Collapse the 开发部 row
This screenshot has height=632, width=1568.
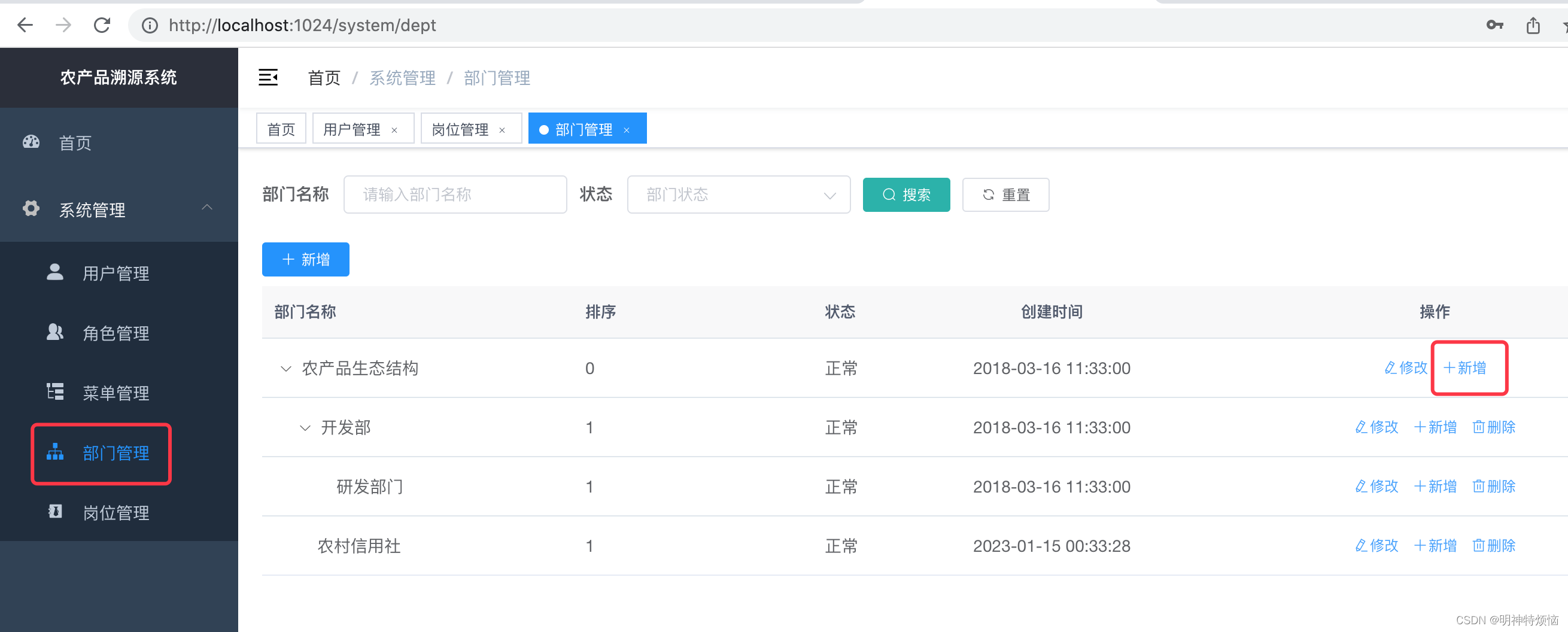pos(305,427)
